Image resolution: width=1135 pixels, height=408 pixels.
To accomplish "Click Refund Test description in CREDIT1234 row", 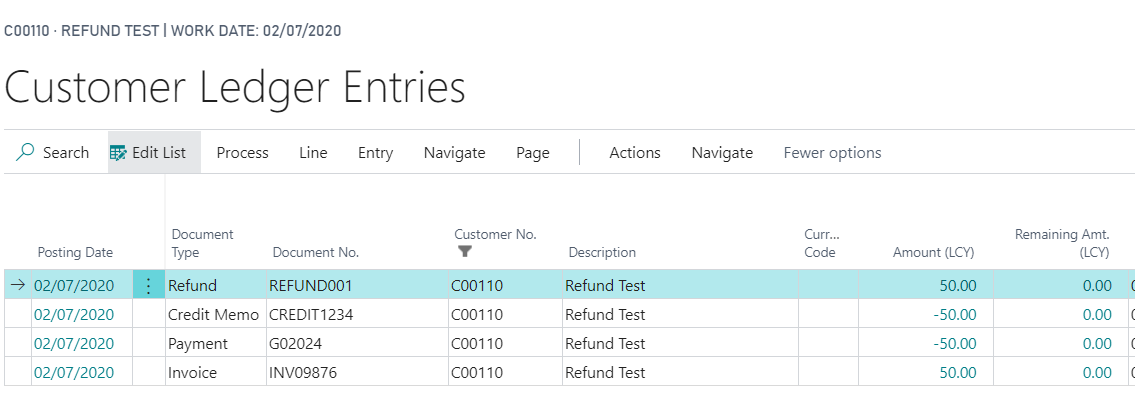I will click(605, 315).
